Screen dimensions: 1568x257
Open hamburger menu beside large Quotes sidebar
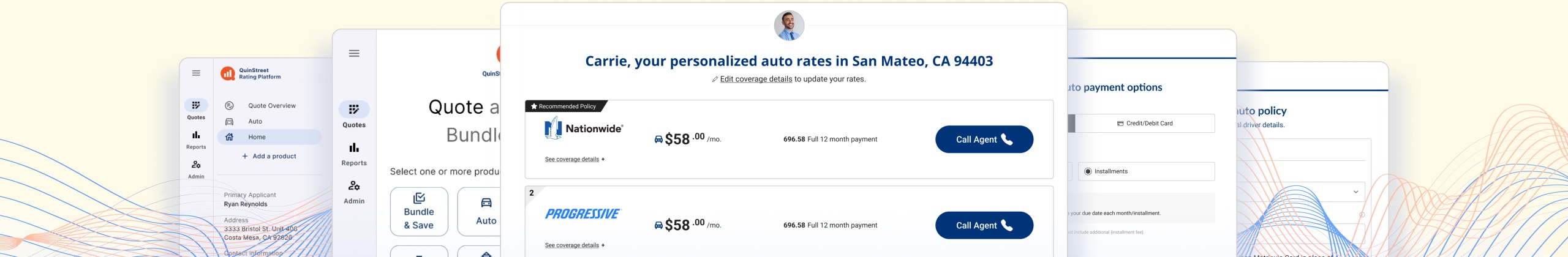[x=354, y=53]
